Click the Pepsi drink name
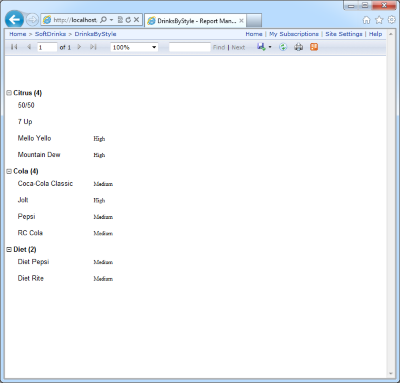Screen dimensions: 400x383 (x=26, y=217)
